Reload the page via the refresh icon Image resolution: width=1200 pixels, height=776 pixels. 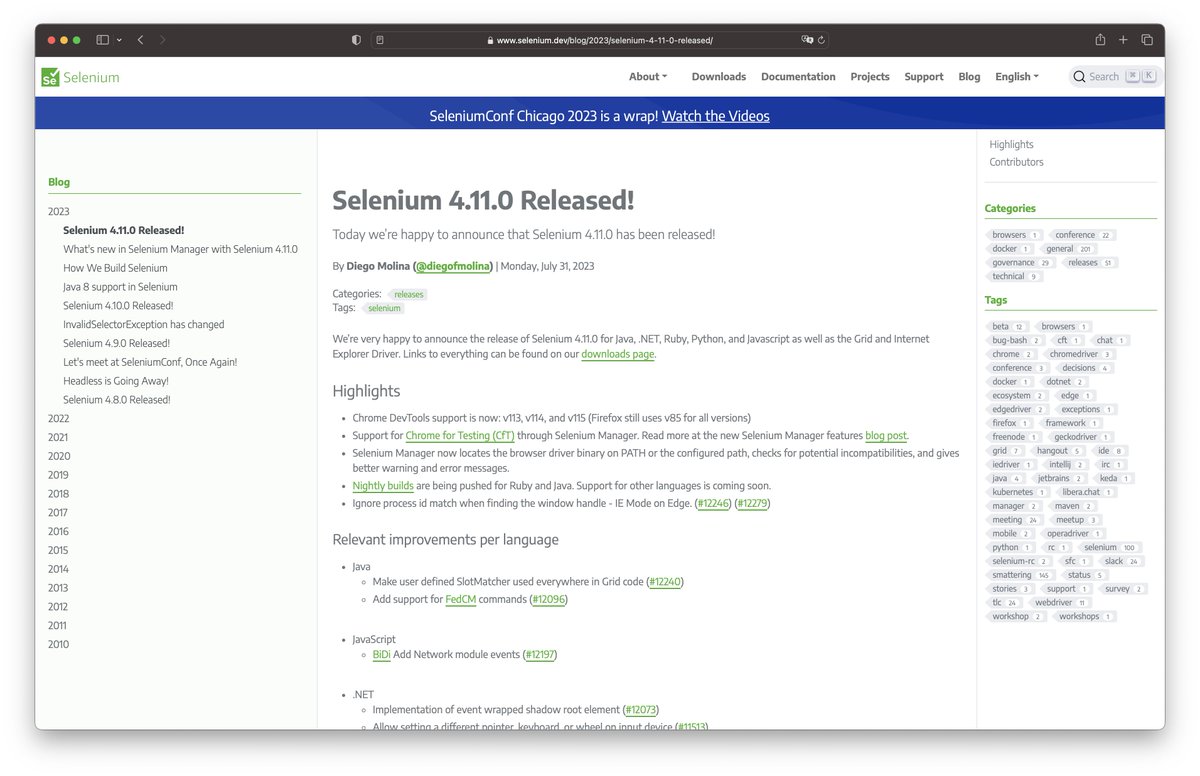tap(820, 39)
